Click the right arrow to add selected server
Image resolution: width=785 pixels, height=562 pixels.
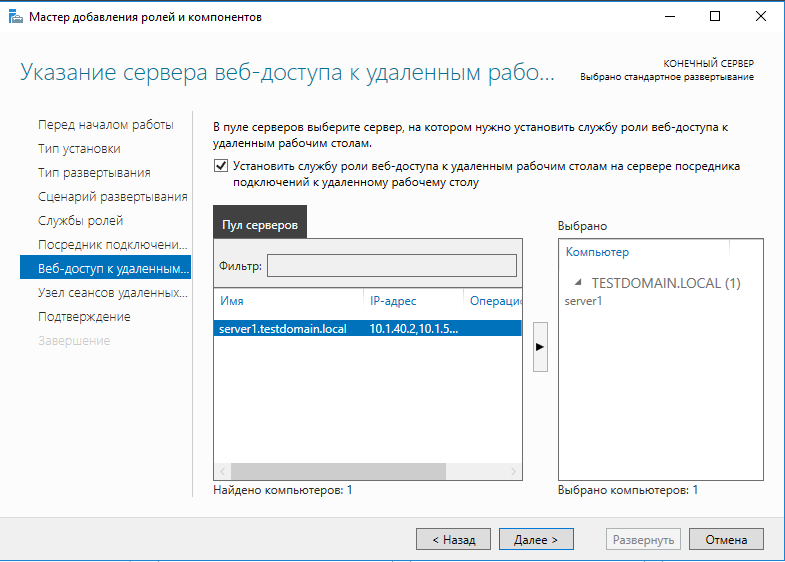pos(540,347)
